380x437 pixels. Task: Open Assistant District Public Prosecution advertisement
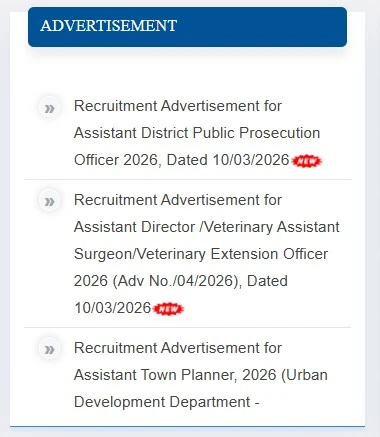point(197,133)
